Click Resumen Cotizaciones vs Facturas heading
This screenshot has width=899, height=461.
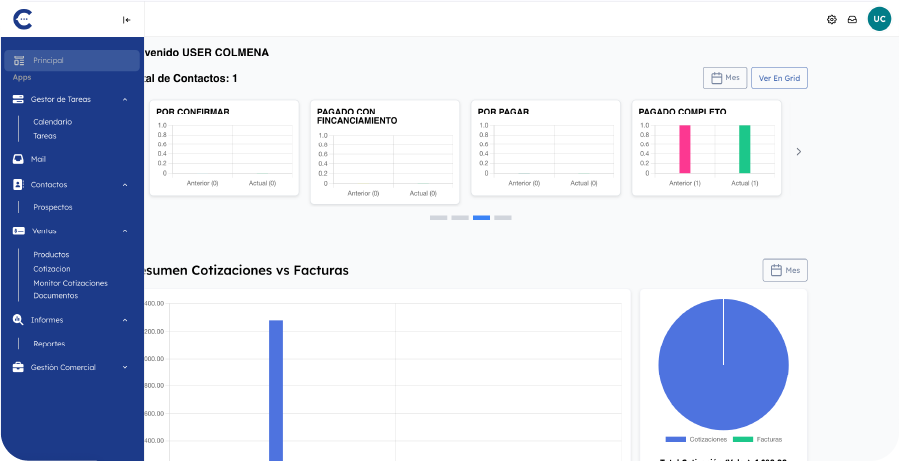tap(247, 270)
